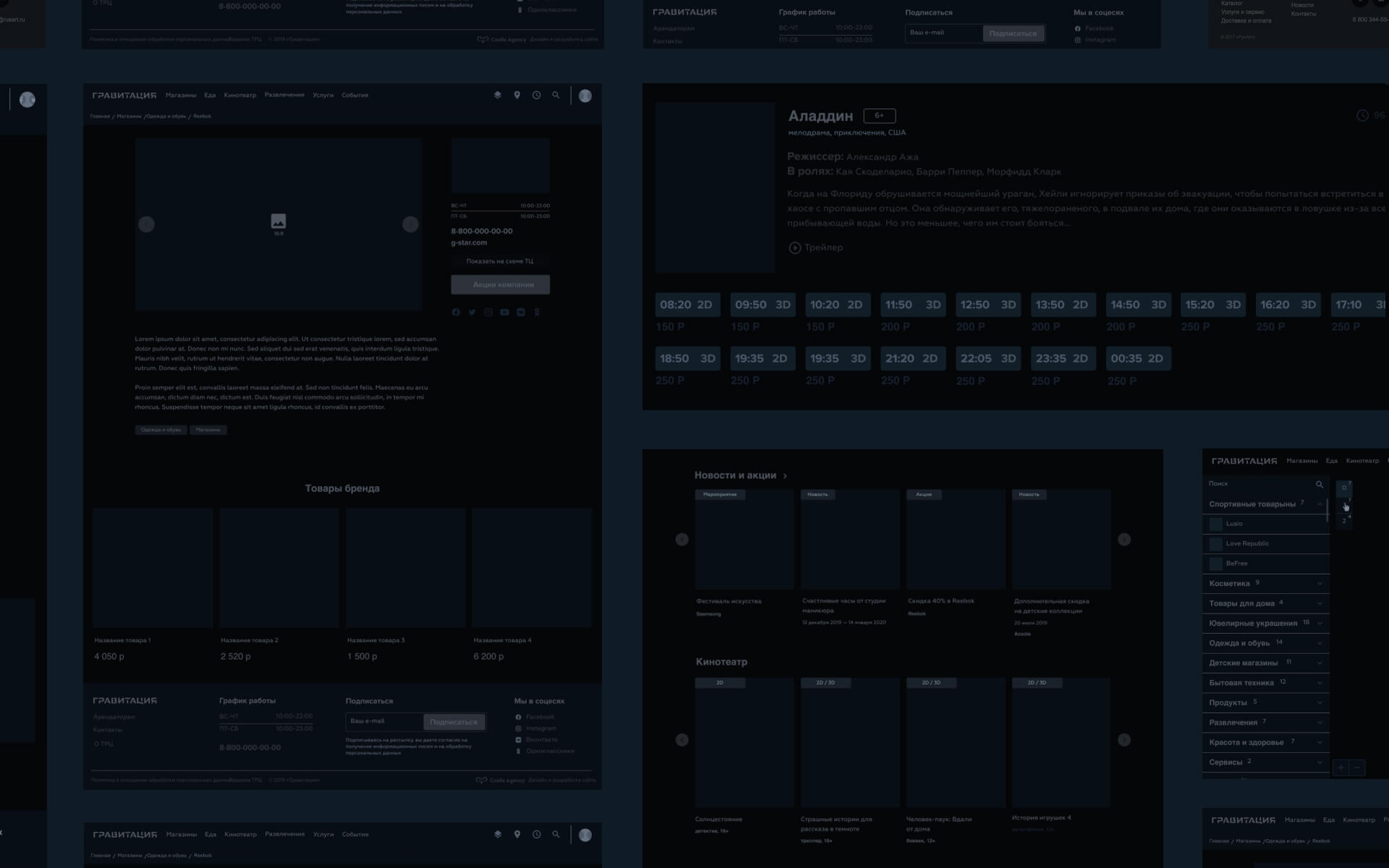Click the trailer play icon
This screenshot has height=868, width=1389.
click(794, 247)
